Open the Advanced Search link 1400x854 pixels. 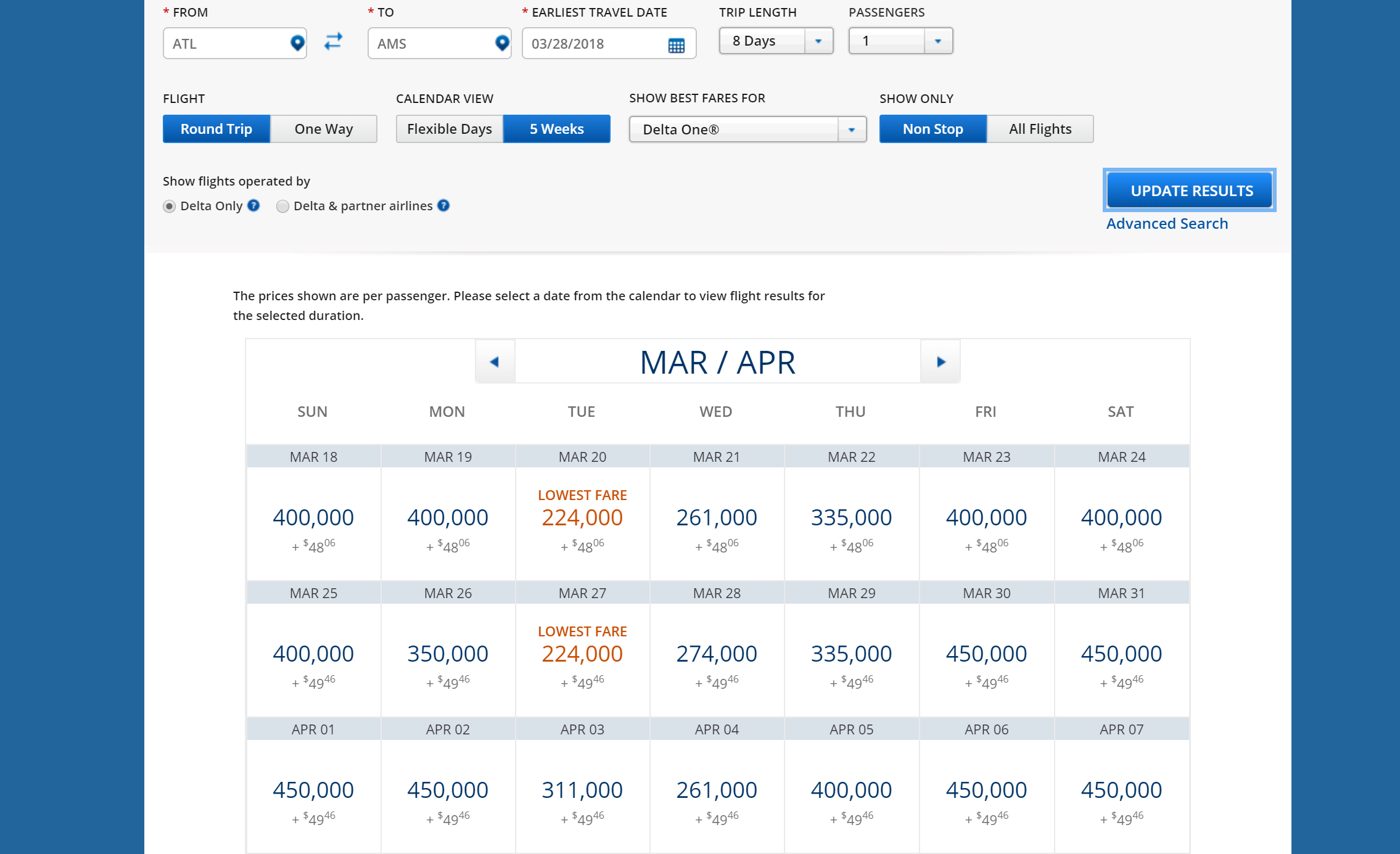point(1167,223)
